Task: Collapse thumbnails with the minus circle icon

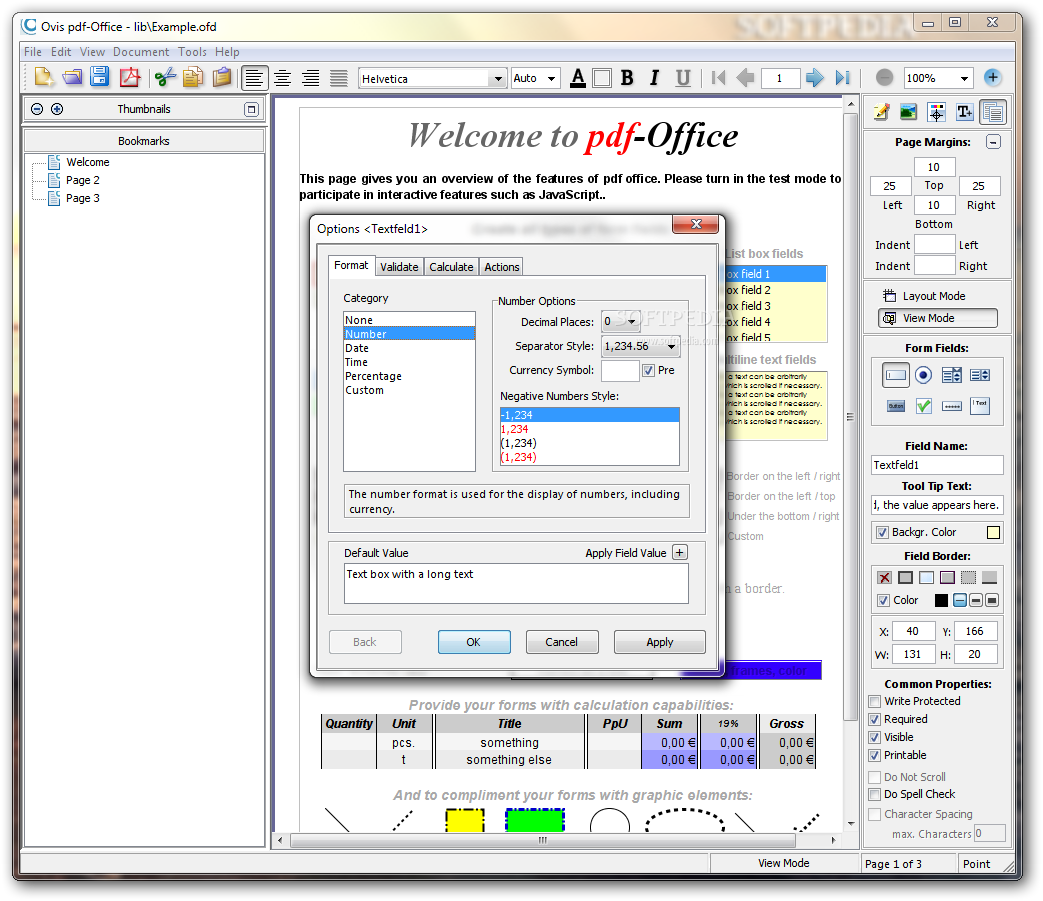Action: coord(37,109)
